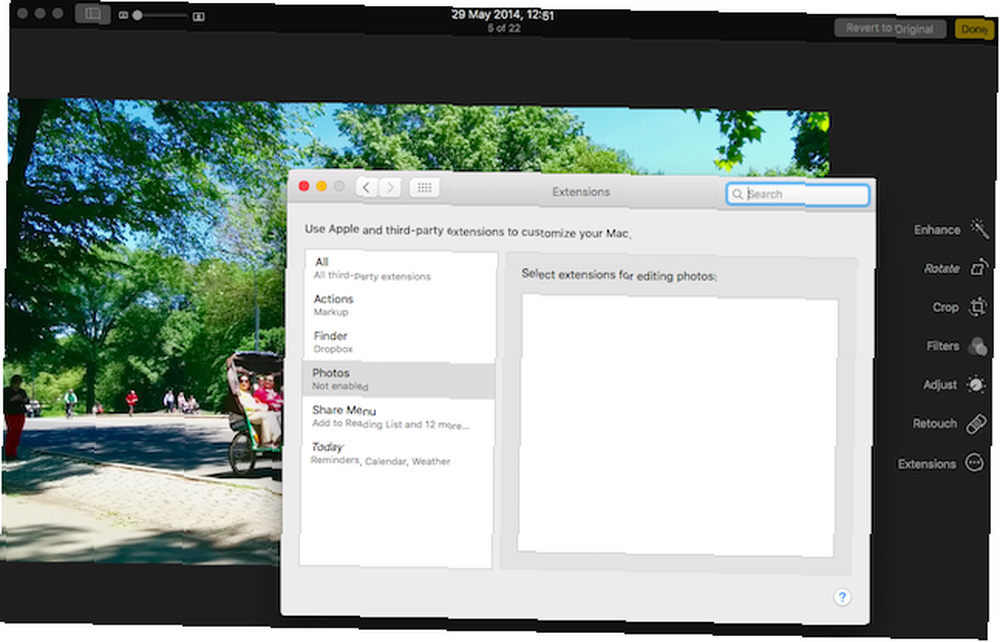Close the Extensions preferences window
The height and width of the screenshot is (642, 1000).
click(x=304, y=186)
